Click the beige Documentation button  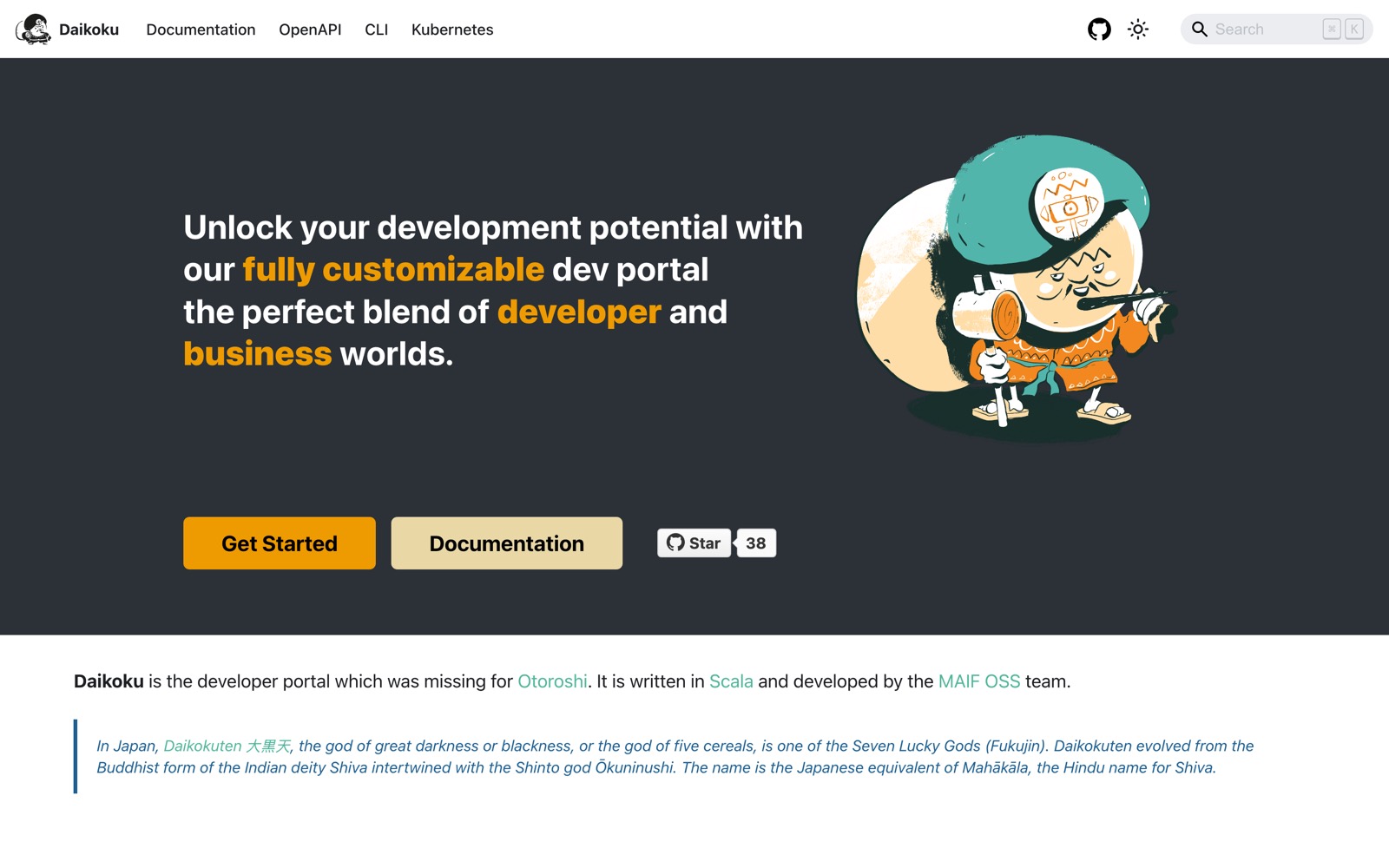coord(507,543)
